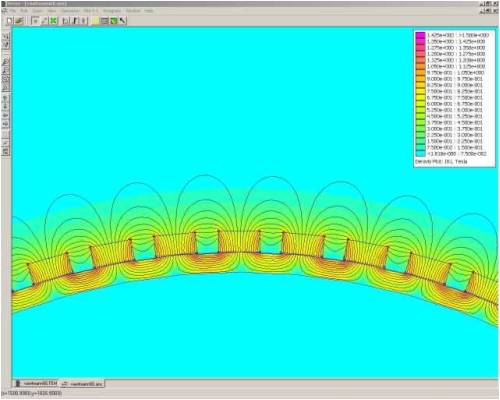Click the integral symbol toolbar icon
This screenshot has width=500, height=400.
tap(75, 21)
